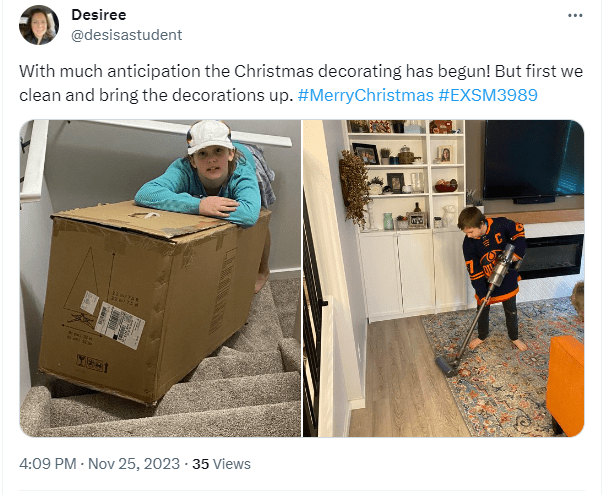603x495 pixels.
Task: Open the #MerryChristmas hashtag
Action: [366, 95]
